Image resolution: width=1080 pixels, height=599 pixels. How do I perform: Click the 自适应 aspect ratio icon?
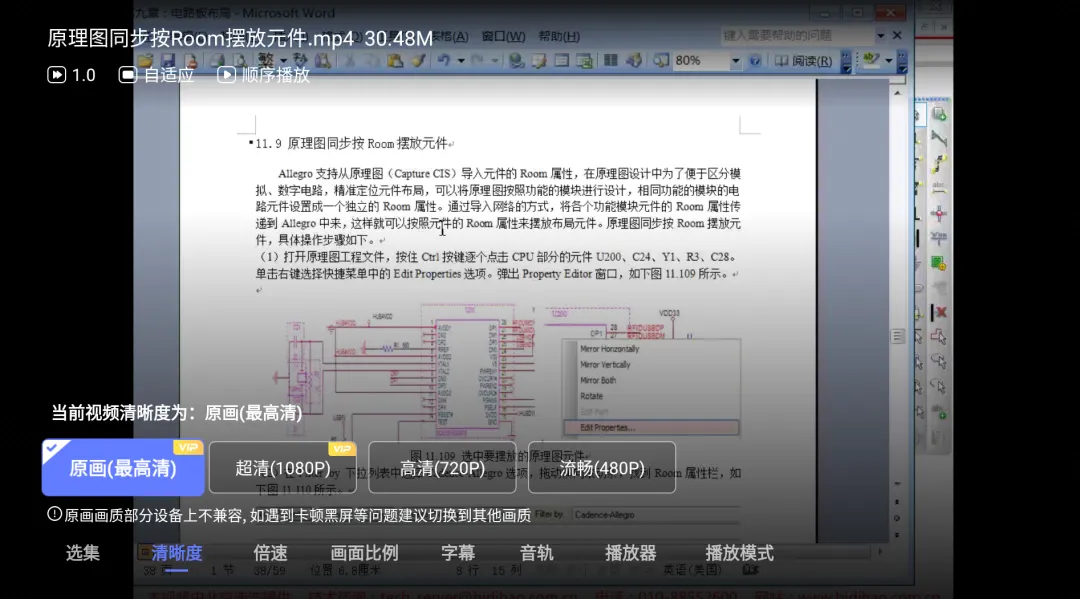tap(128, 74)
